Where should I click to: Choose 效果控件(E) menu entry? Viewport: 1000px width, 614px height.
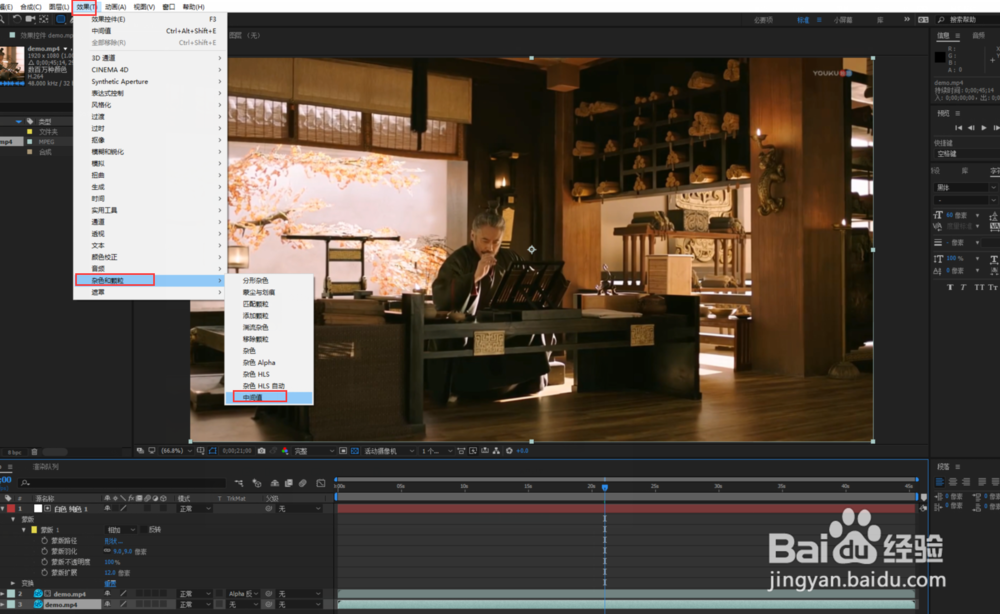tap(150, 19)
